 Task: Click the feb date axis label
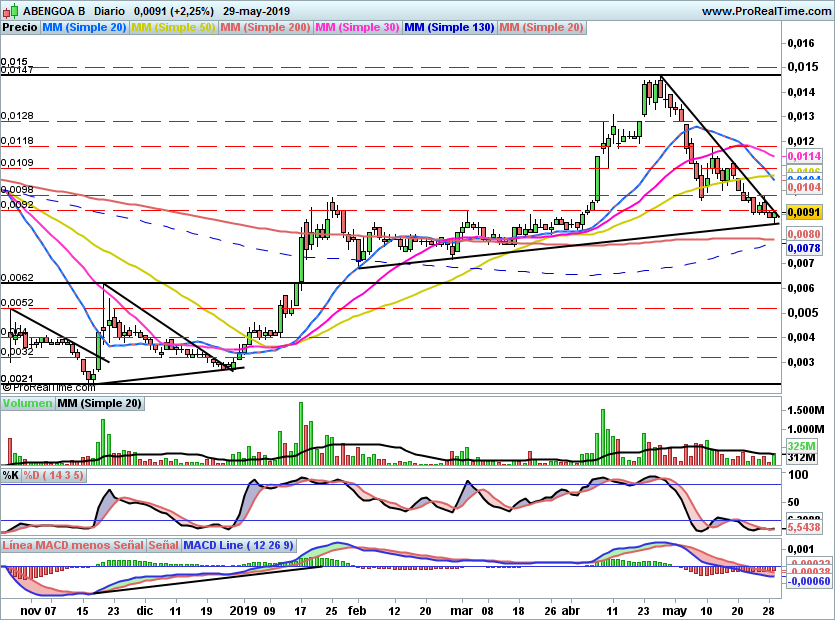(x=357, y=611)
